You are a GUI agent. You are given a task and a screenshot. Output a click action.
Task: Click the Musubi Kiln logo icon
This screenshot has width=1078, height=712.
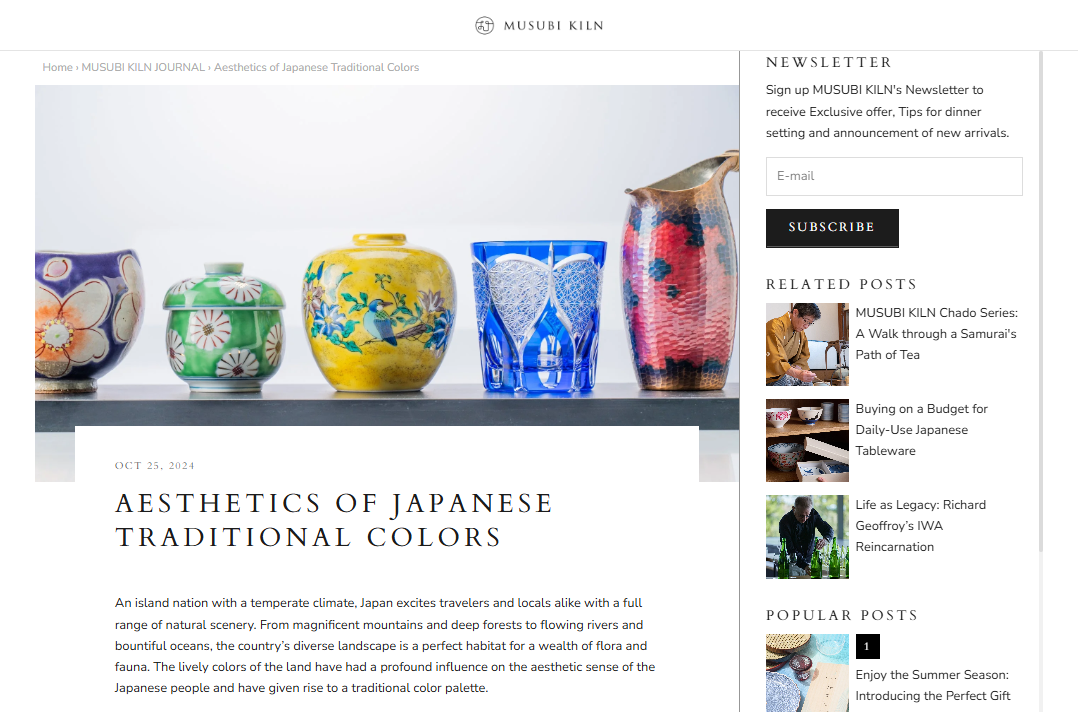point(485,25)
